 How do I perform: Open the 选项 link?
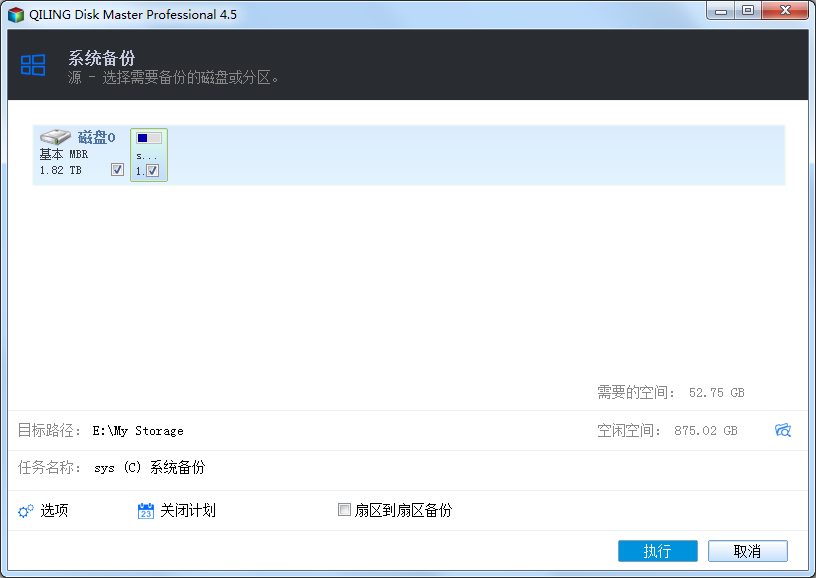click(54, 510)
